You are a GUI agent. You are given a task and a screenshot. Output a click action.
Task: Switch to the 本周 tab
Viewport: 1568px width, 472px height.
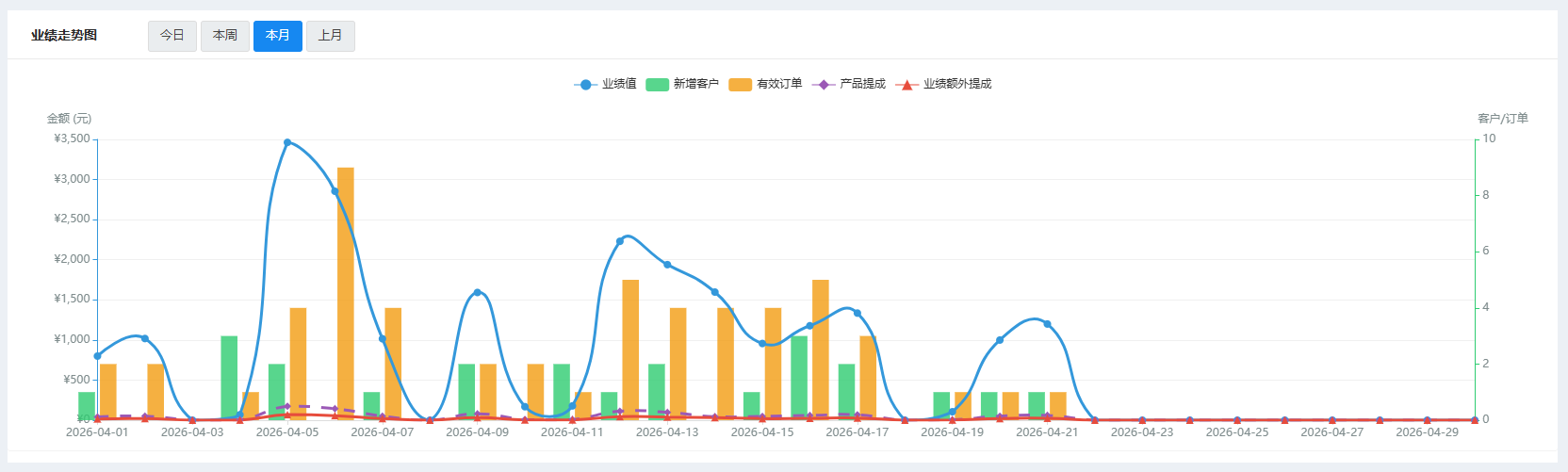(x=225, y=36)
